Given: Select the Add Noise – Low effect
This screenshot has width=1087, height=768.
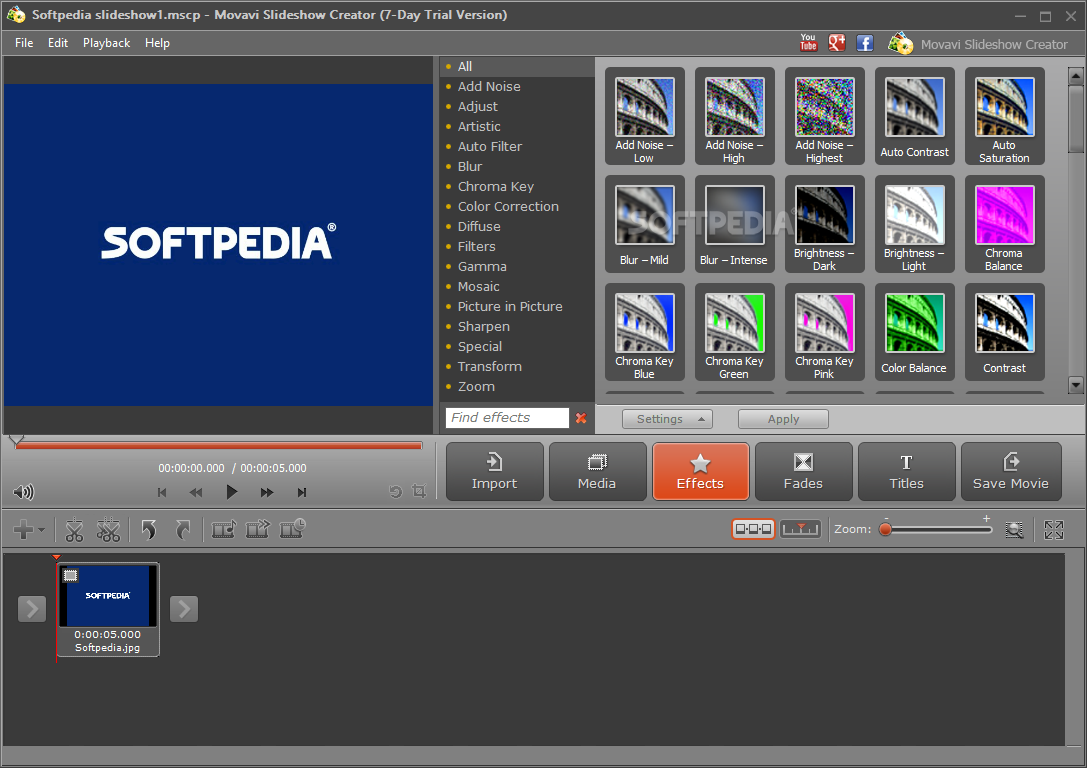Looking at the screenshot, I should point(645,116).
